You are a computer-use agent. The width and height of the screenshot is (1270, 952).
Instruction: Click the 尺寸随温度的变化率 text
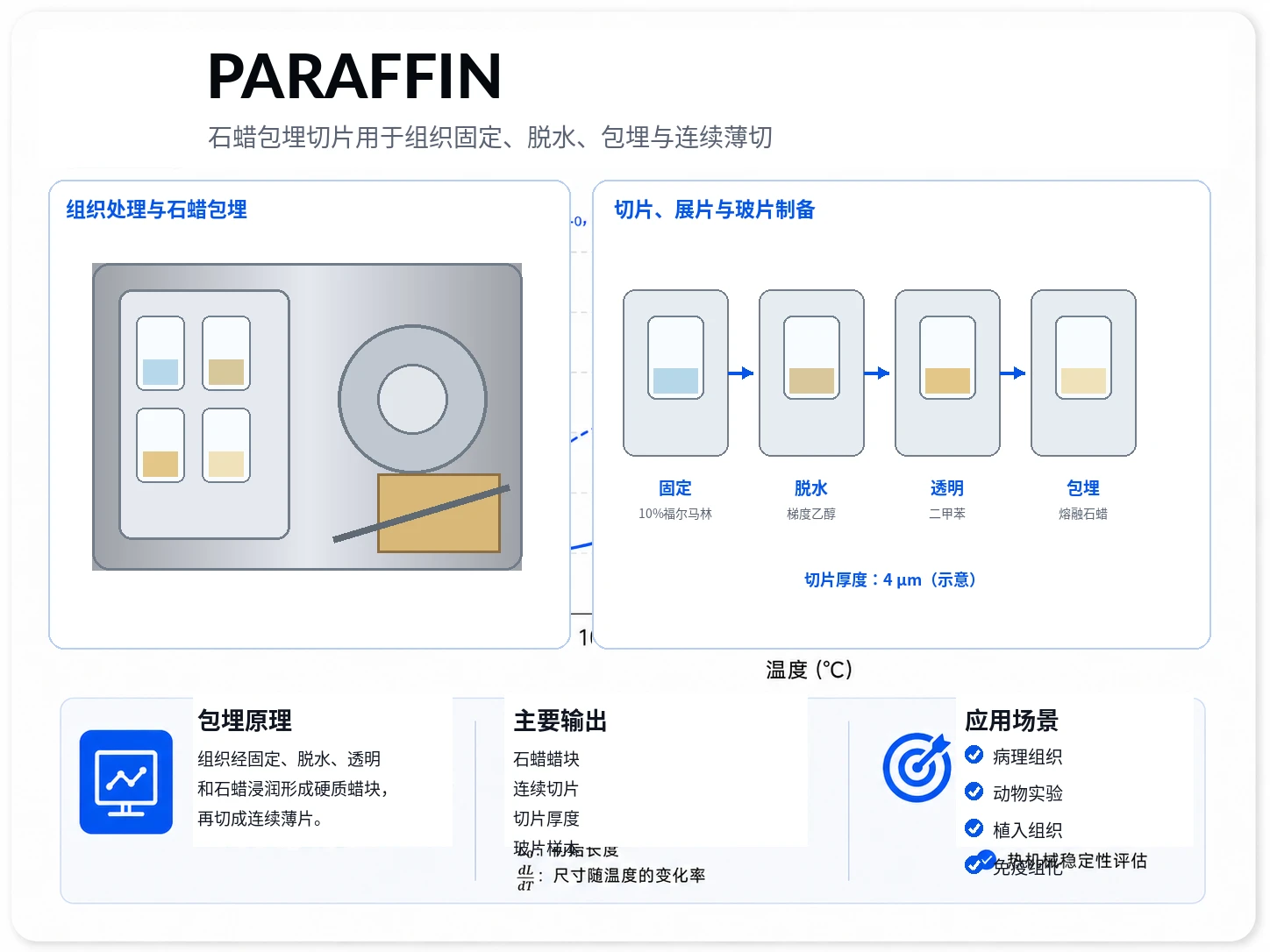click(x=629, y=875)
